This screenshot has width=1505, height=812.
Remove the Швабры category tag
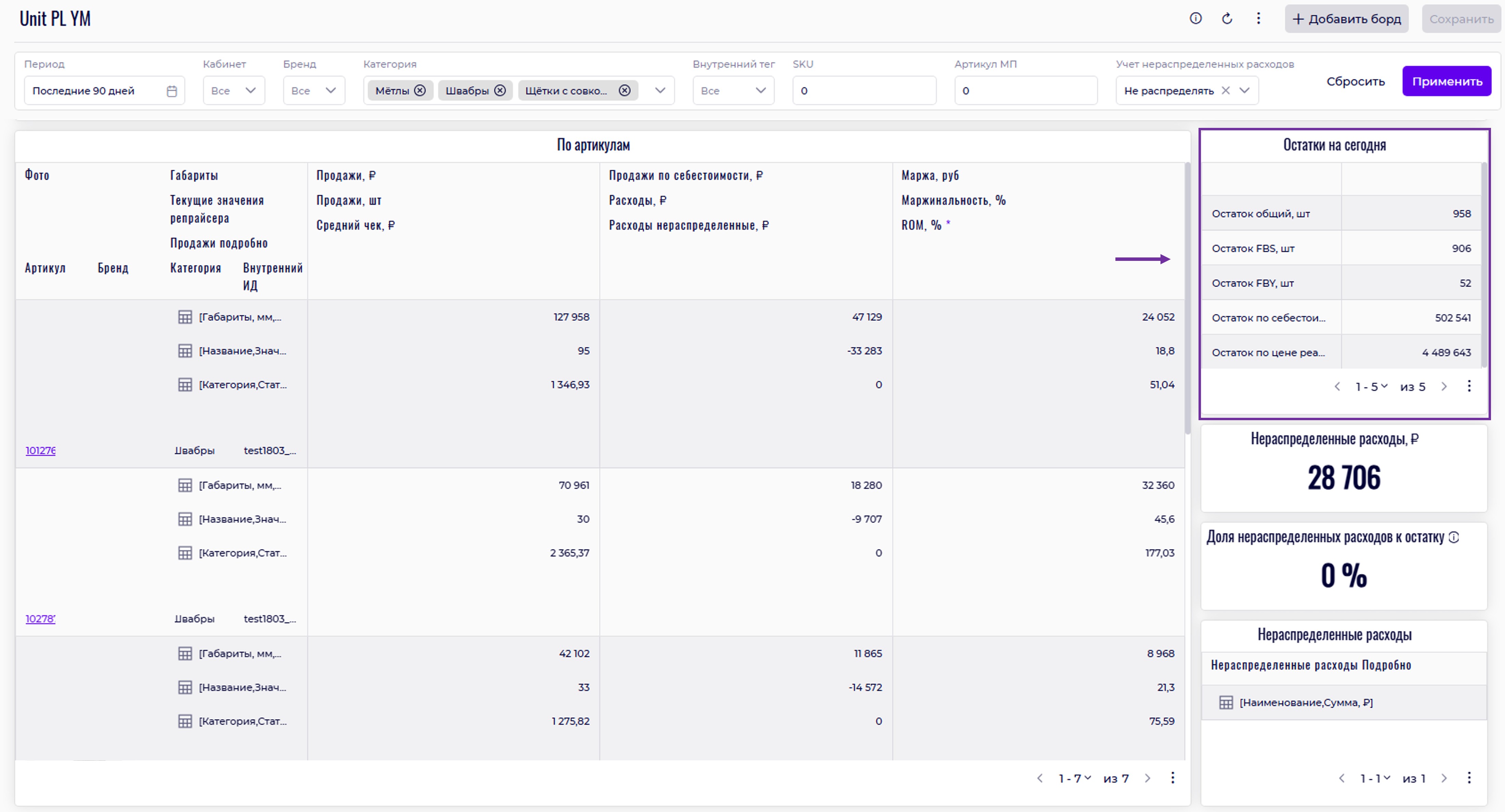pyautogui.click(x=499, y=91)
